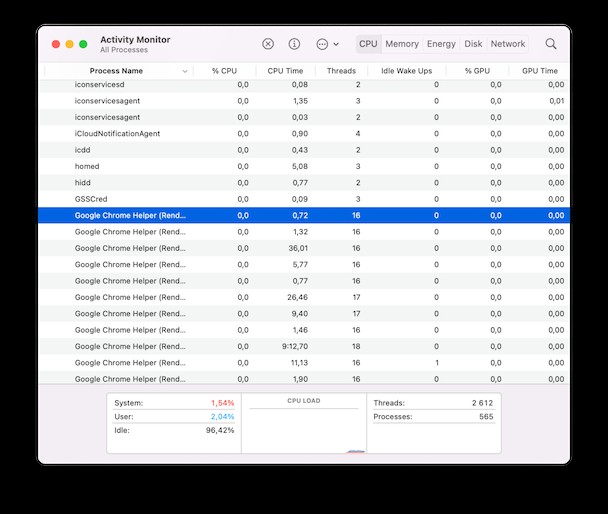Select Chrome Helper row with CPU time 1,90

[x=304, y=378]
